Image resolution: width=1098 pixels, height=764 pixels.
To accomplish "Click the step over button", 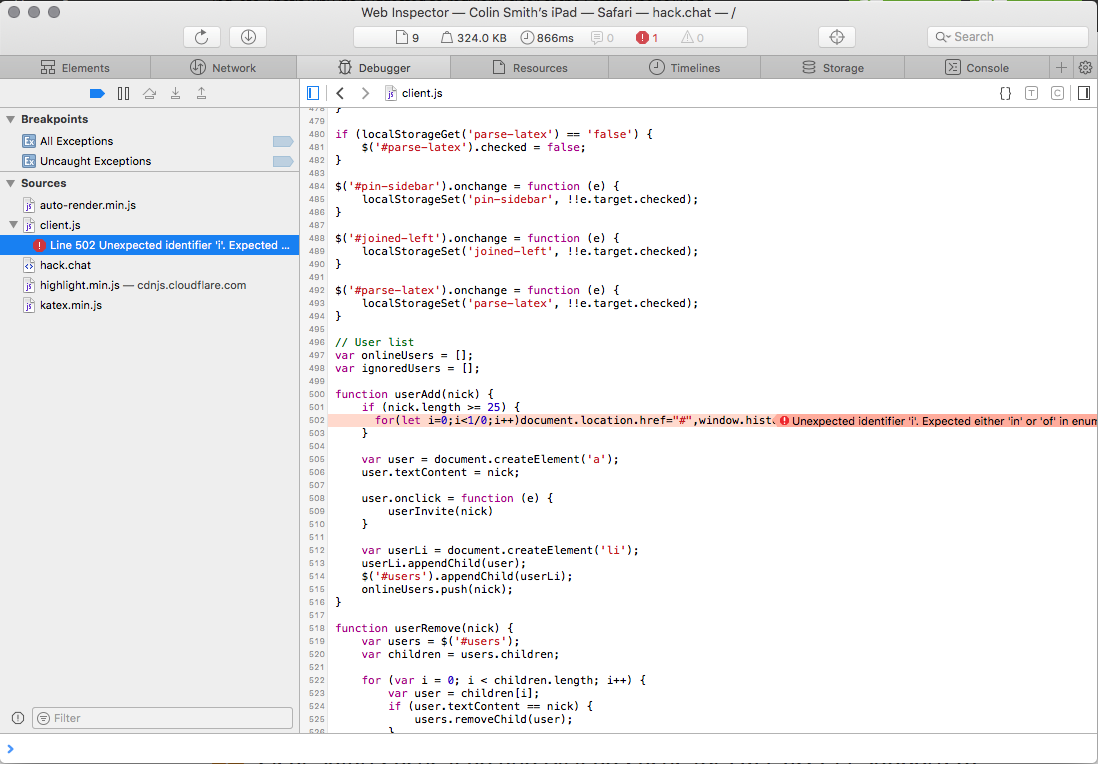I will [149, 93].
